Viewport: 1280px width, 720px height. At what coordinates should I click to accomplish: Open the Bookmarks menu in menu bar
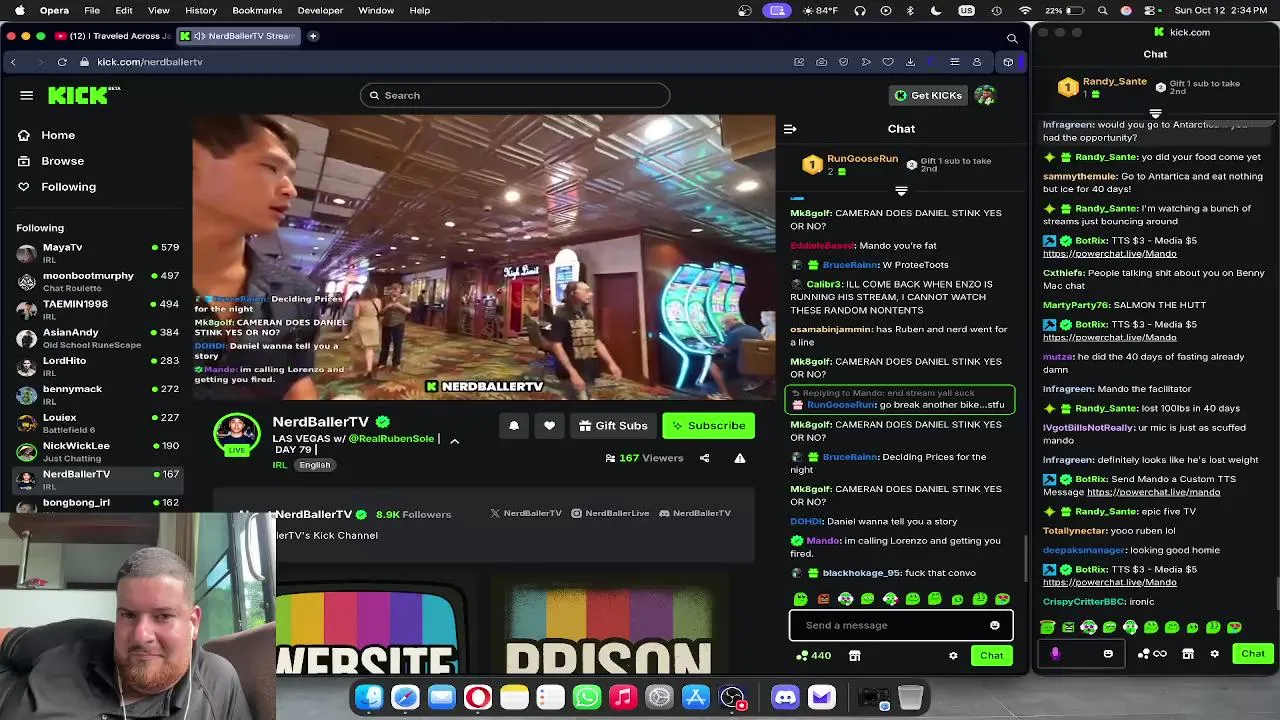pos(257,10)
